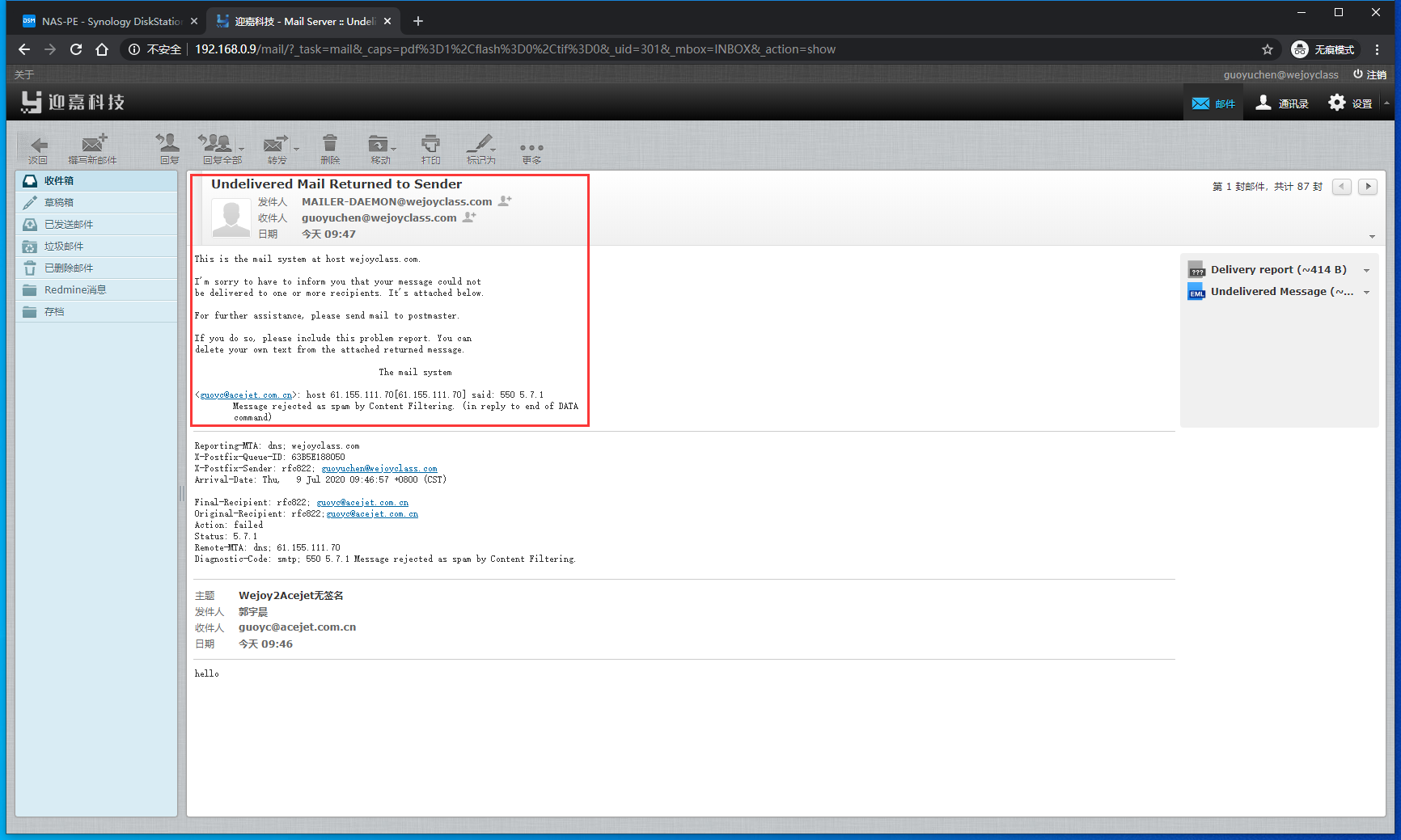Delete this email with trash icon
Viewport: 1401px width, 840px height.
click(x=329, y=145)
